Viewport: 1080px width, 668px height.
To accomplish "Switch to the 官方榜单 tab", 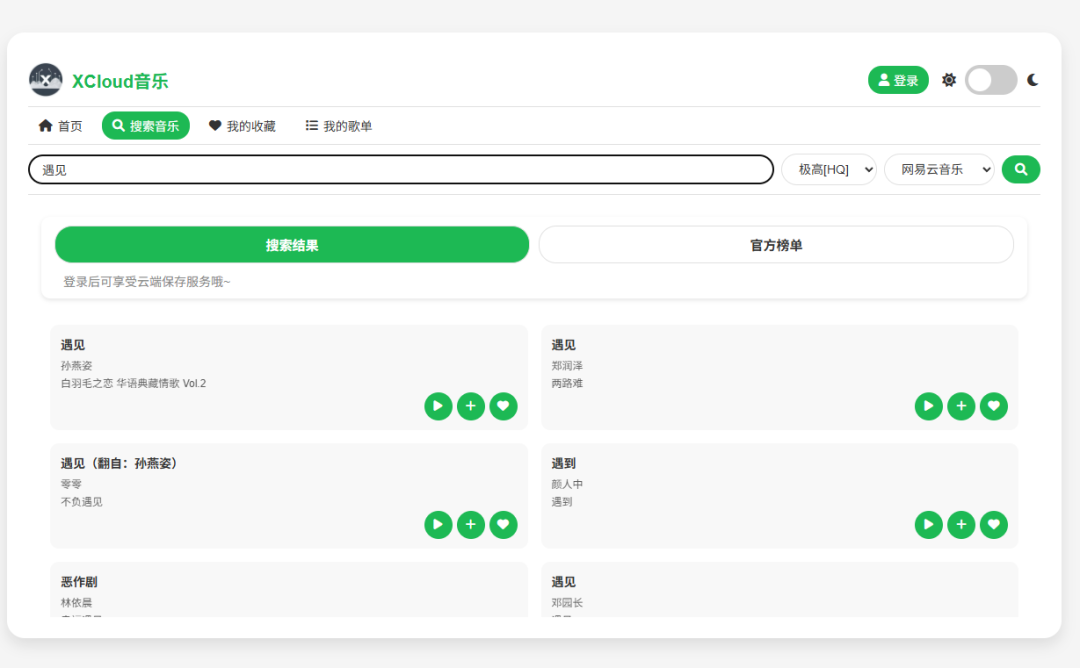I will pyautogui.click(x=776, y=244).
